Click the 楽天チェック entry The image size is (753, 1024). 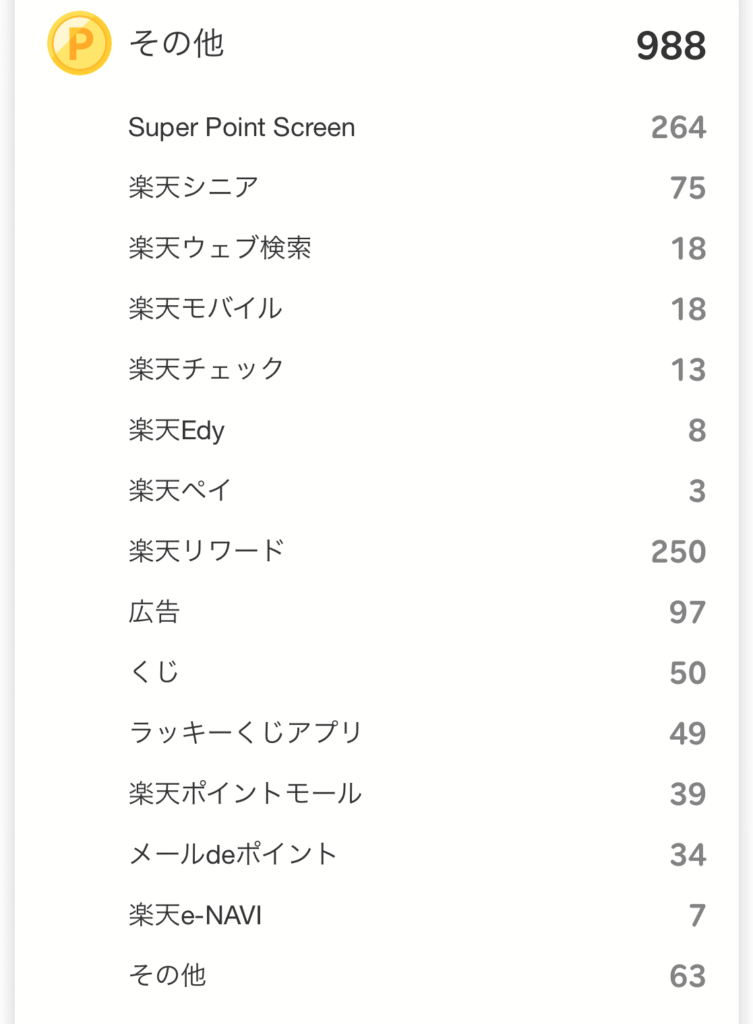[417, 370]
